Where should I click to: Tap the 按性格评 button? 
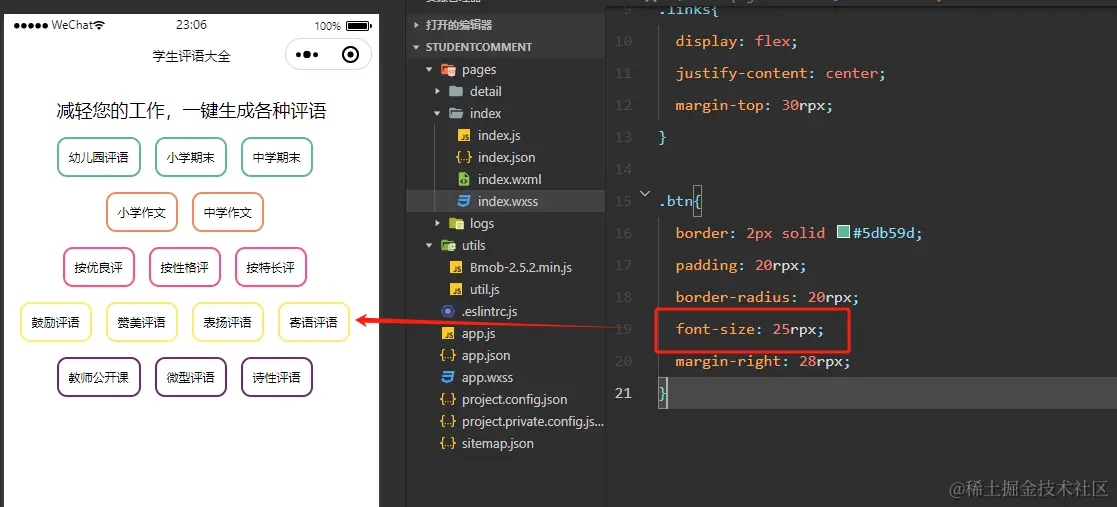tap(185, 267)
